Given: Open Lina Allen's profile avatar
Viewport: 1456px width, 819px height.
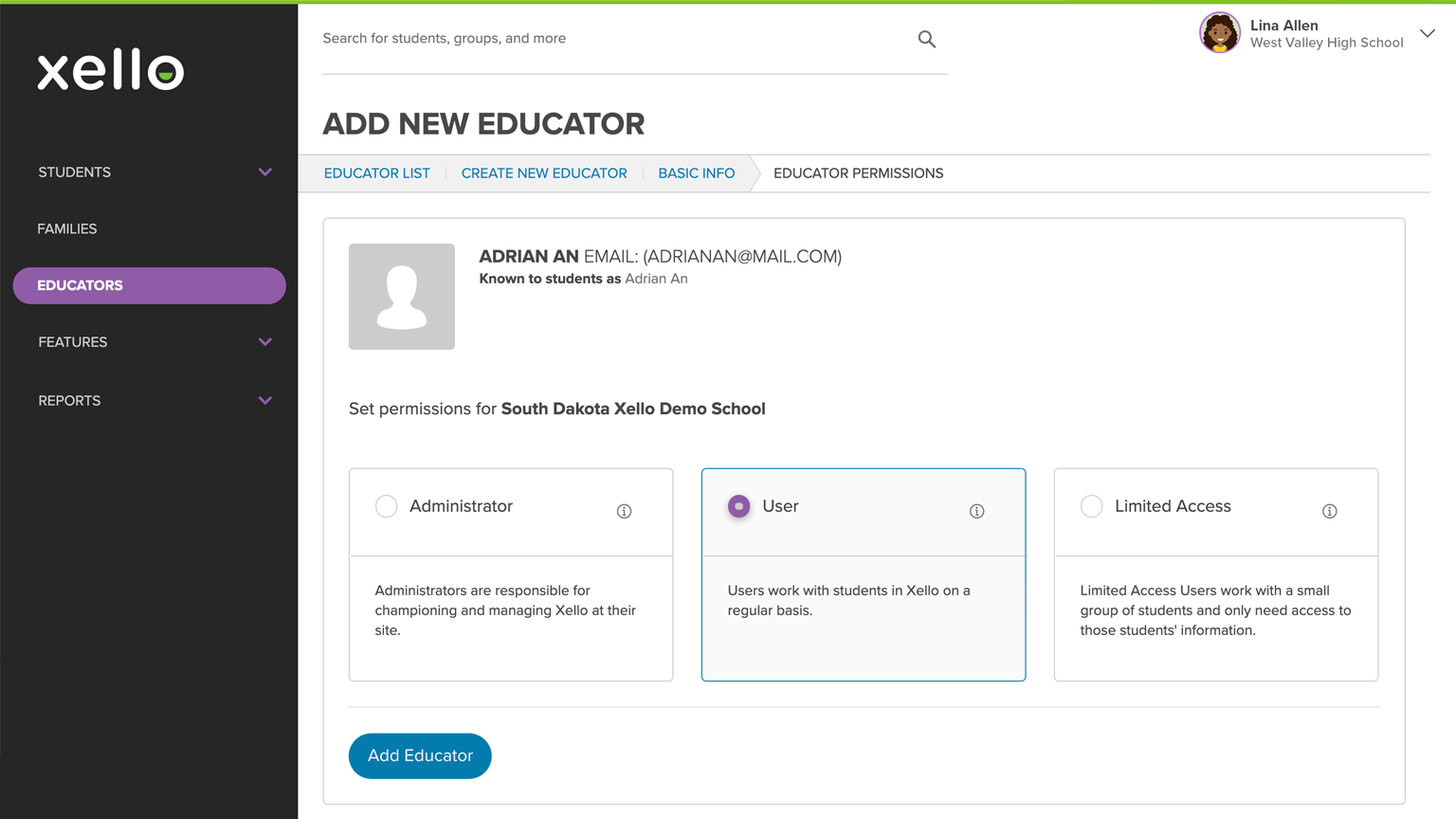Looking at the screenshot, I should (x=1219, y=33).
